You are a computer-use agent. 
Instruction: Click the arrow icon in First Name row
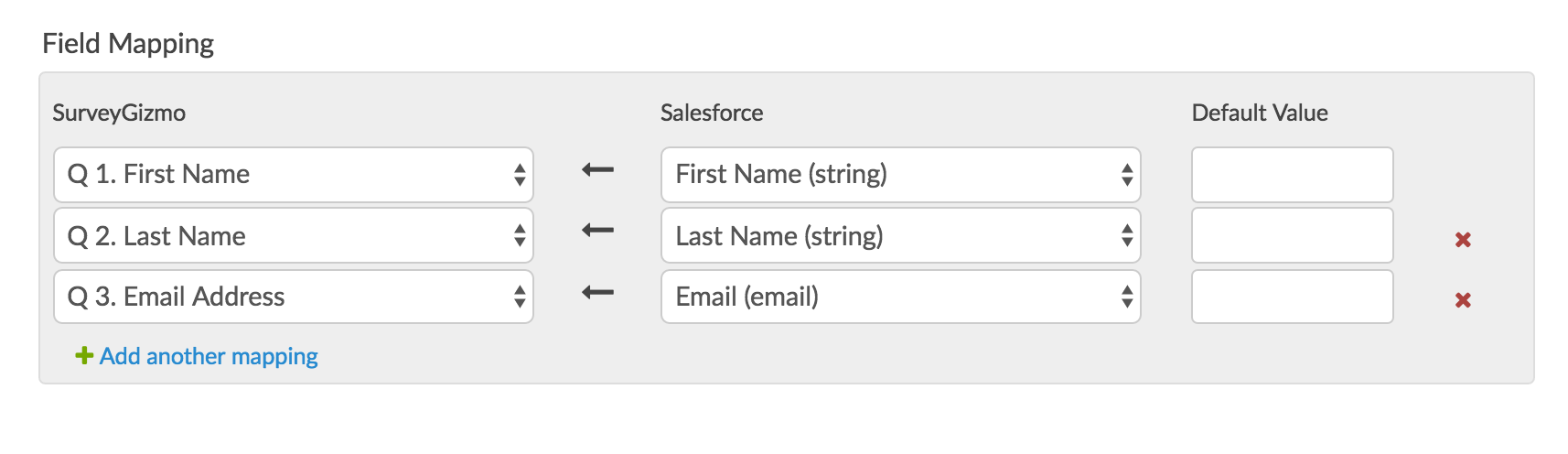598,170
